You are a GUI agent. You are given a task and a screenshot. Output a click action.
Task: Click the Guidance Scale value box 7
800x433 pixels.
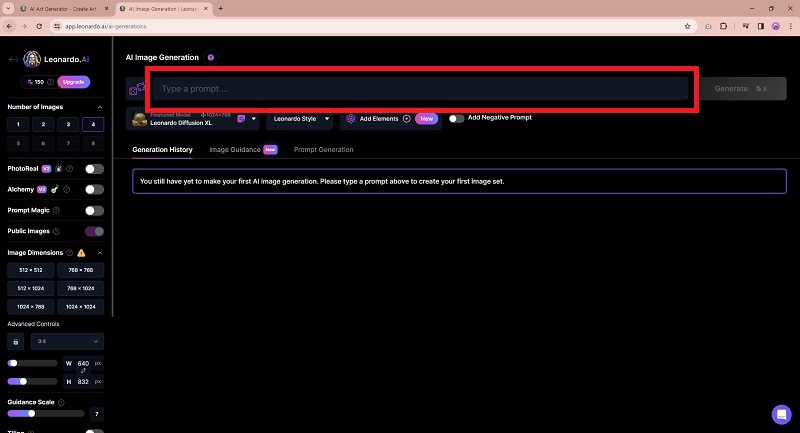coord(96,414)
